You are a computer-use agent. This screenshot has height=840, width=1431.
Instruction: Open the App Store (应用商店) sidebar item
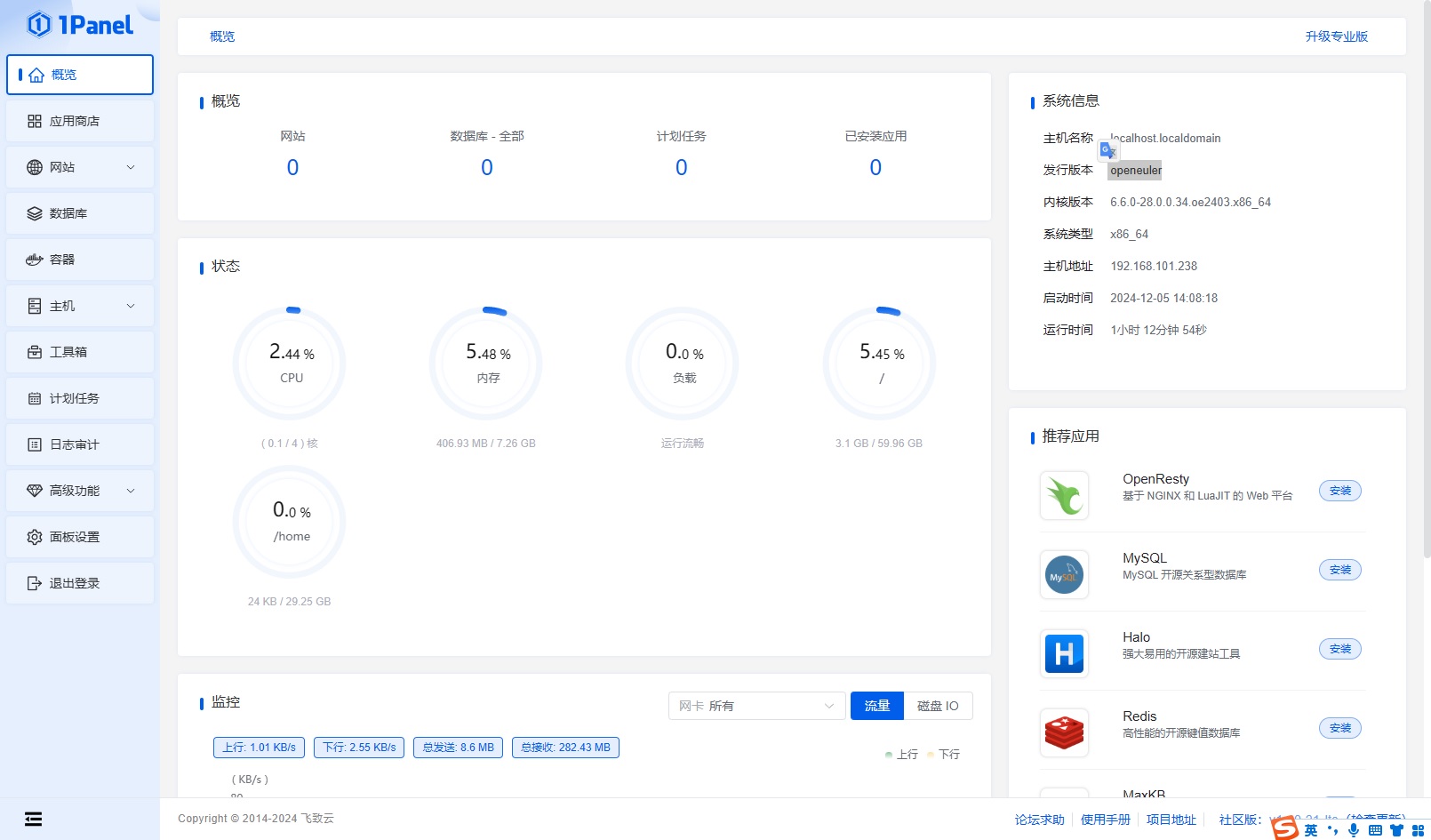pos(75,121)
